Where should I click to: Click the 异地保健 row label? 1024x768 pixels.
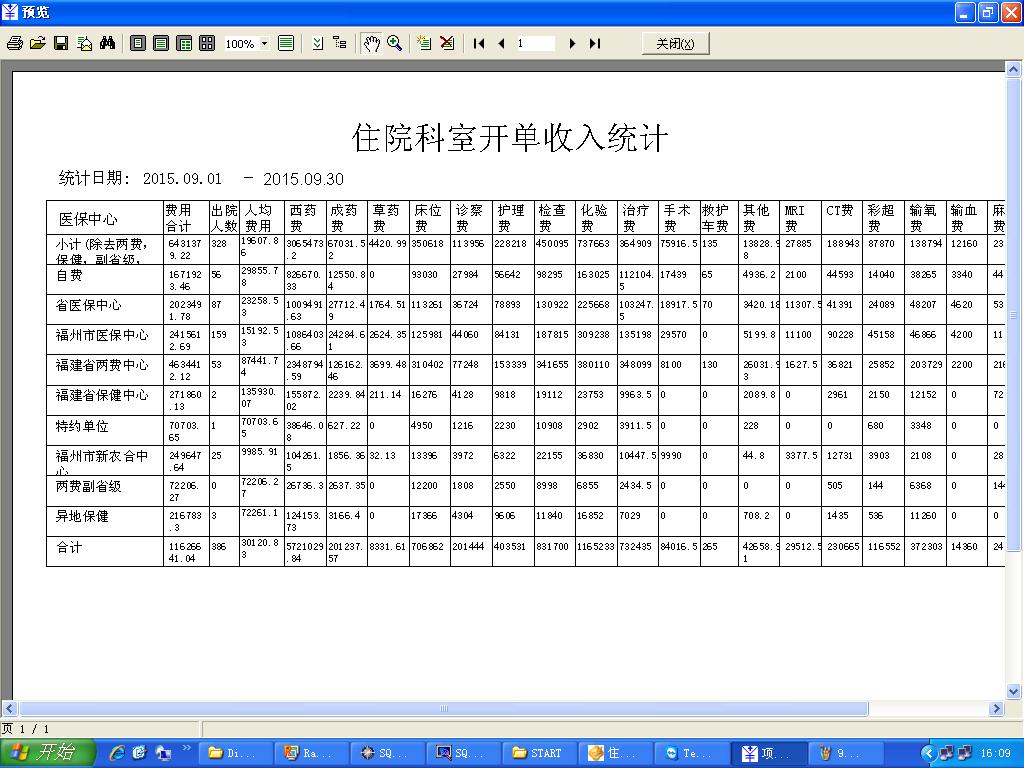(82, 516)
